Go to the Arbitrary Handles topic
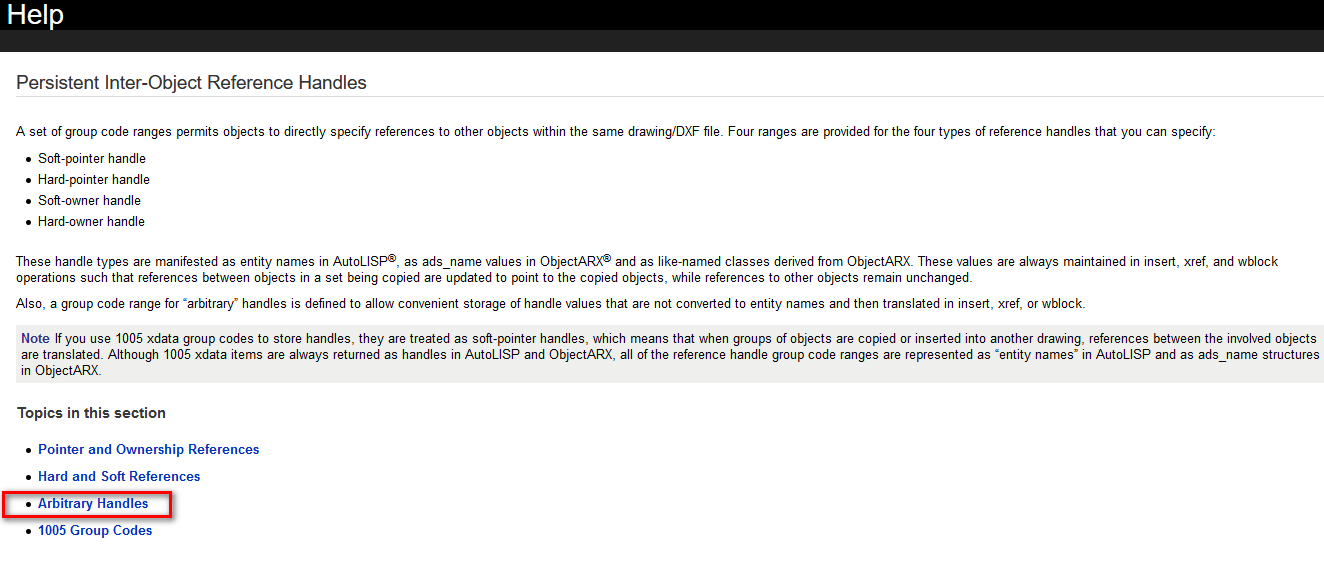The width and height of the screenshot is (1324, 562). click(93, 503)
